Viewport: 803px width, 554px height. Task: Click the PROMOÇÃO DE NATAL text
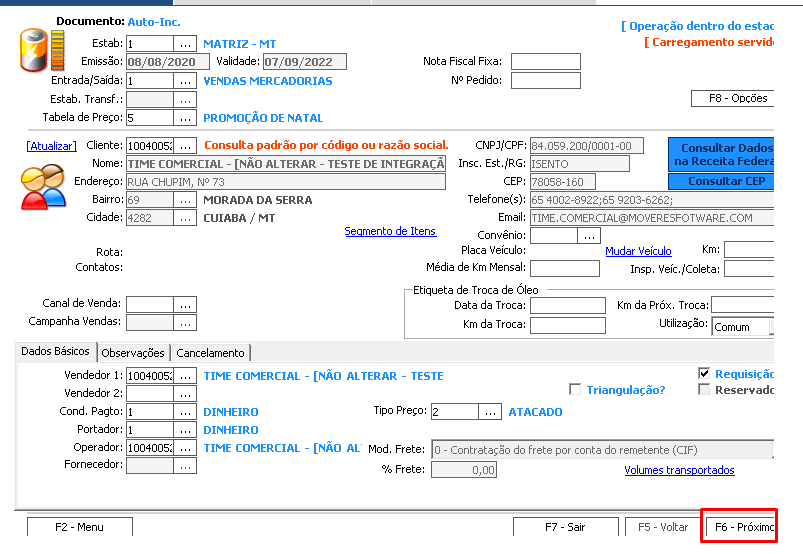[263, 118]
